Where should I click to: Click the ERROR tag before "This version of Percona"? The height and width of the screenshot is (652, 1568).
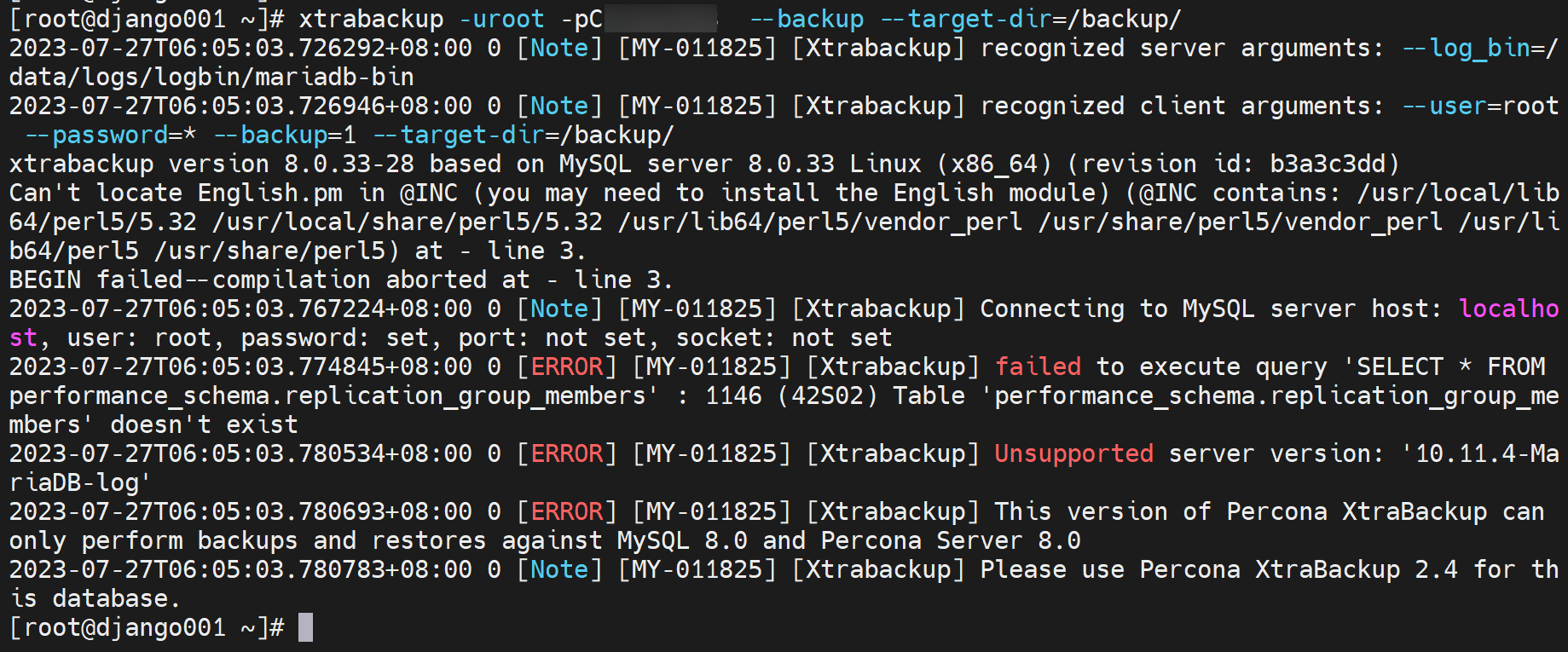pyautogui.click(x=567, y=511)
